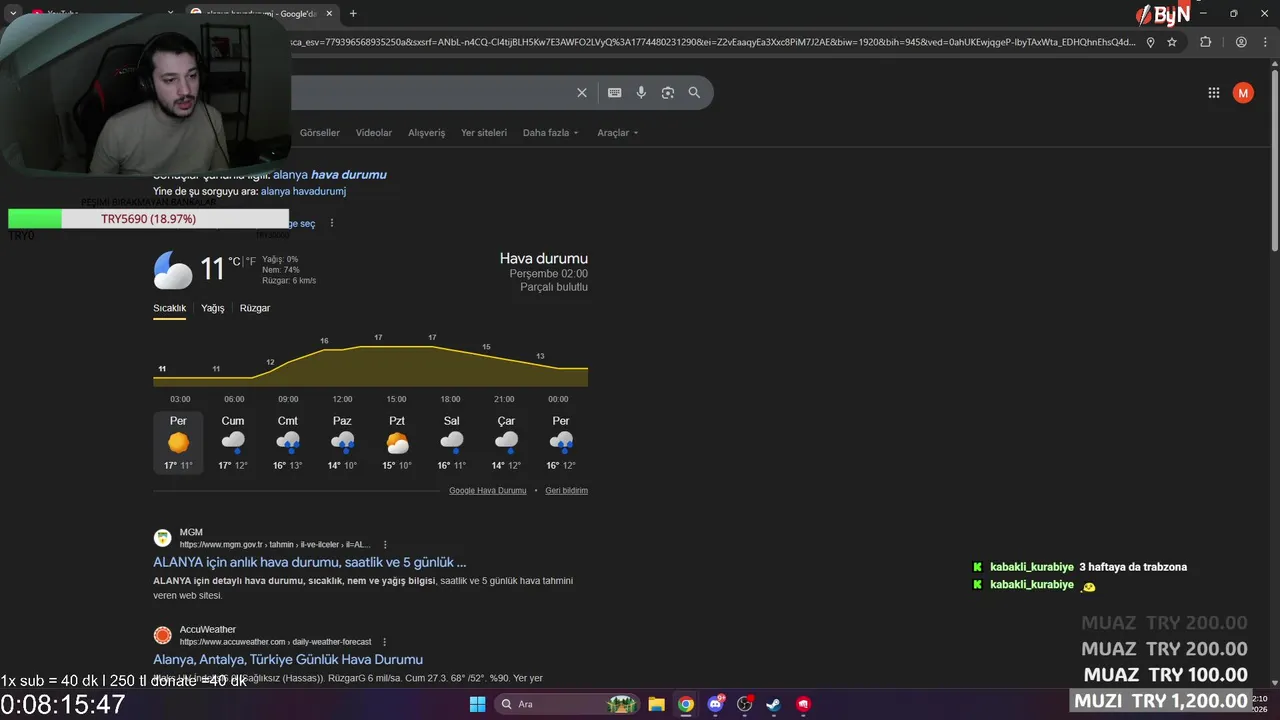
Task: Open OBS Studio from the taskbar
Action: point(745,704)
